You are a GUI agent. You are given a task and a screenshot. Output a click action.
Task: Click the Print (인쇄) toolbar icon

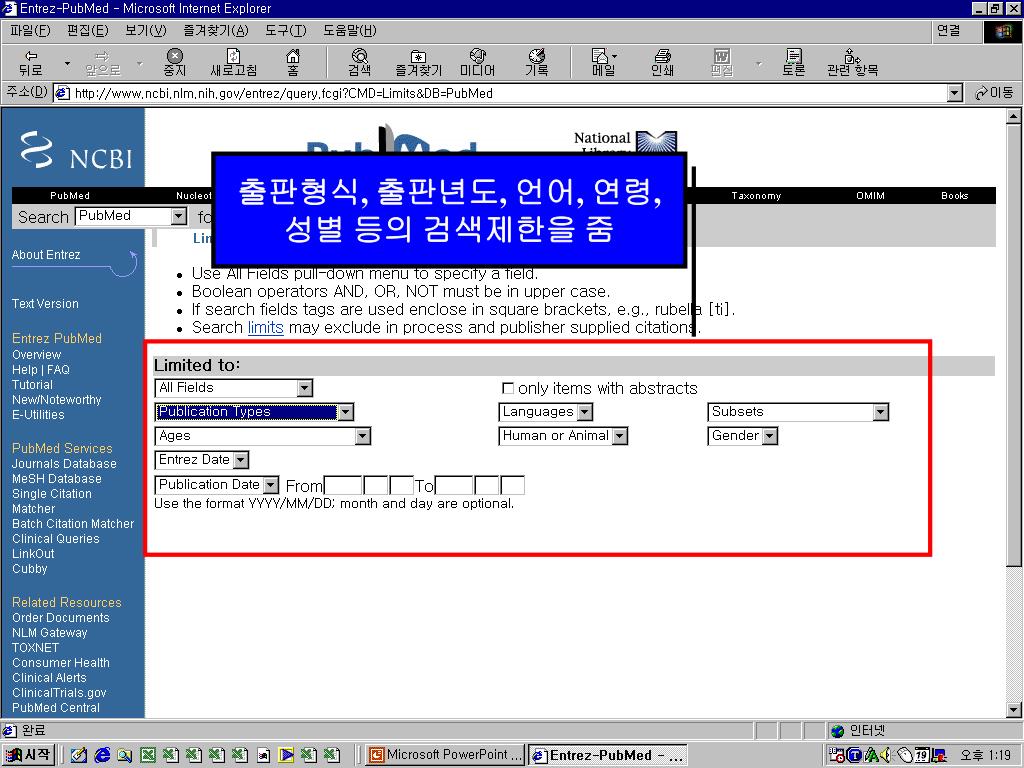pyautogui.click(x=662, y=63)
